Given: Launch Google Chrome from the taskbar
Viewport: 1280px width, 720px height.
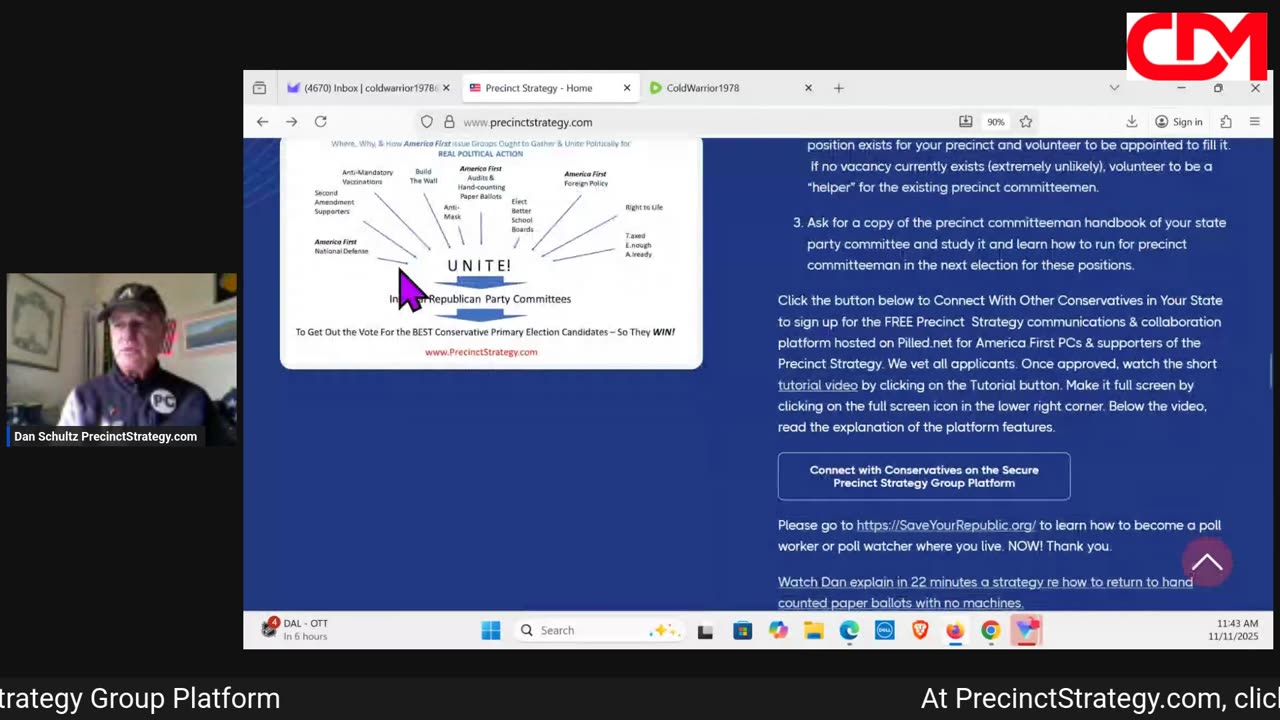Looking at the screenshot, I should [x=990, y=630].
